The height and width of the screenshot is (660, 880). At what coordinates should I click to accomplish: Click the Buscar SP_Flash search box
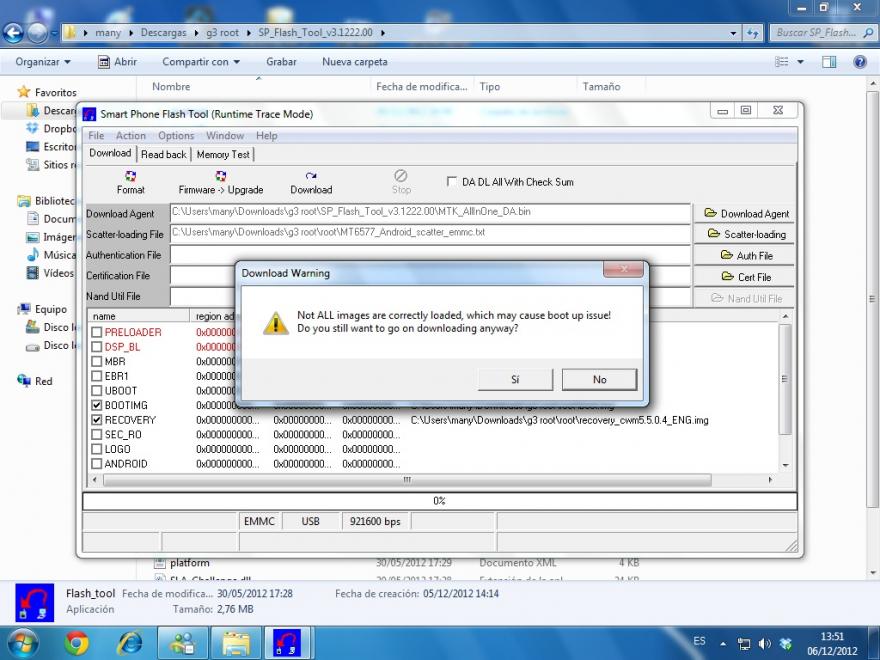click(822, 33)
